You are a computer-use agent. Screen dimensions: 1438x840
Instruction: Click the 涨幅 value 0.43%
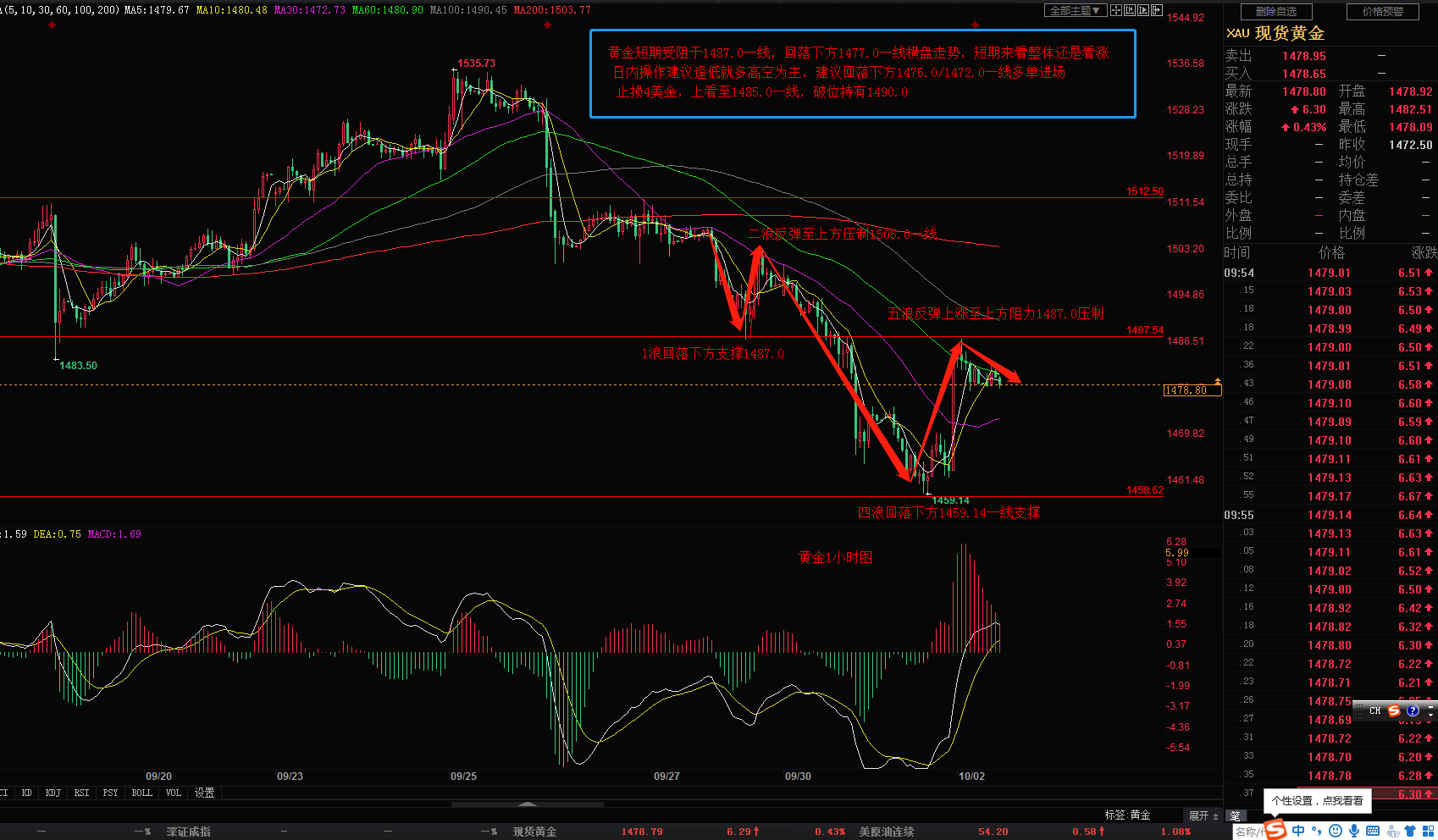pyautogui.click(x=1304, y=127)
